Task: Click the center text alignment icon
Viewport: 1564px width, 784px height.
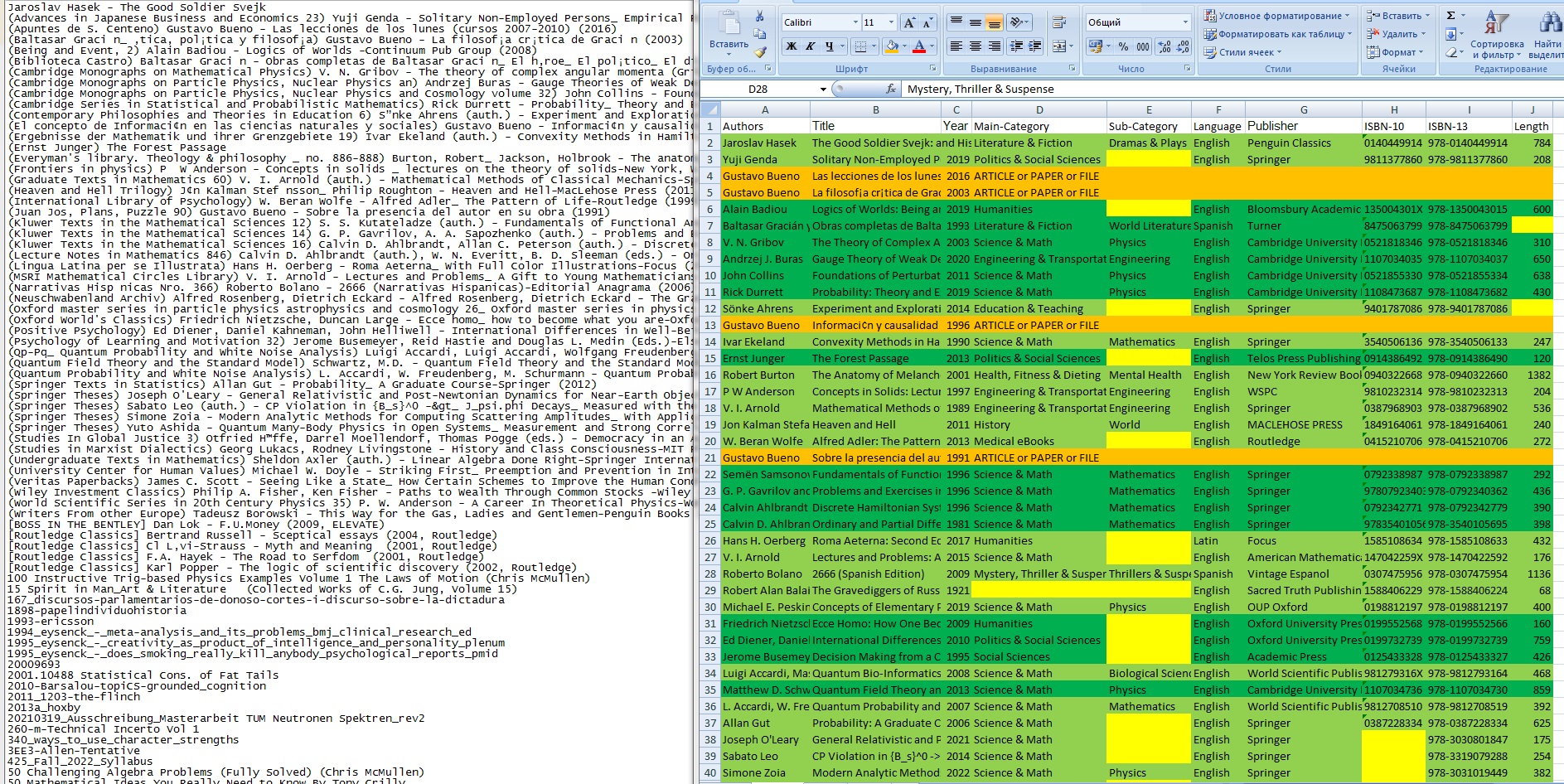Action: pyautogui.click(x=976, y=46)
